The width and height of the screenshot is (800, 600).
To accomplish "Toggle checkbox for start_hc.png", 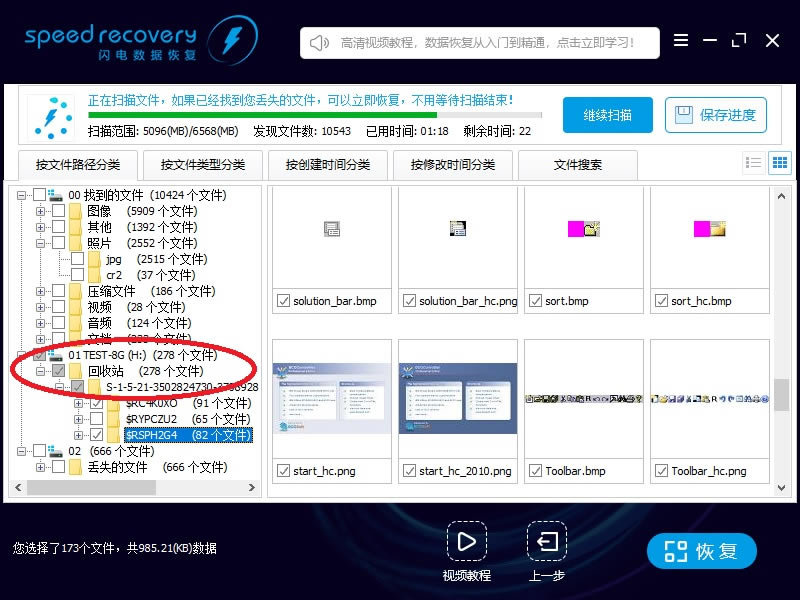I will (282, 471).
